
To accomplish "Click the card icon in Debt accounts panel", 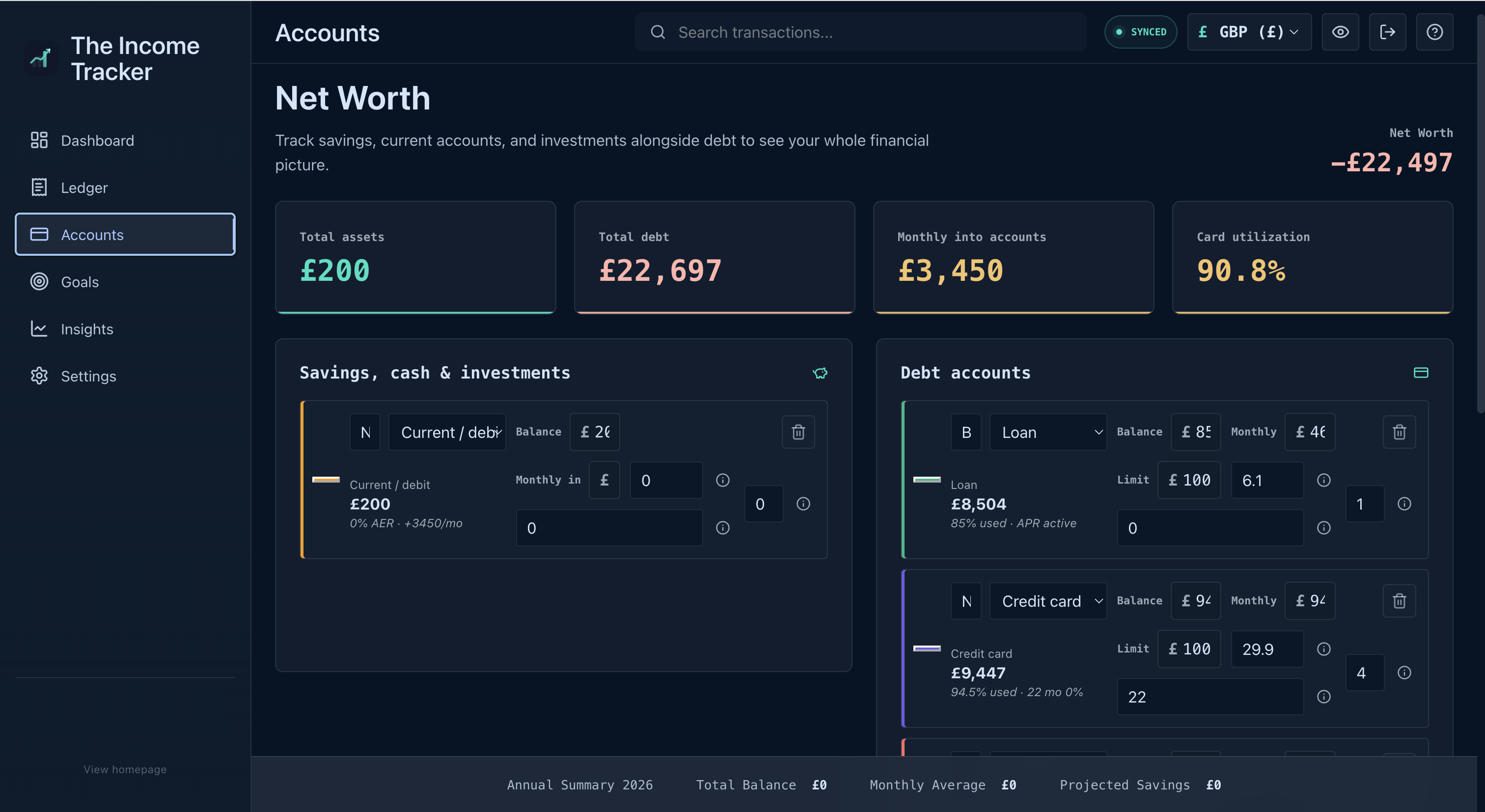I will pos(1421,373).
